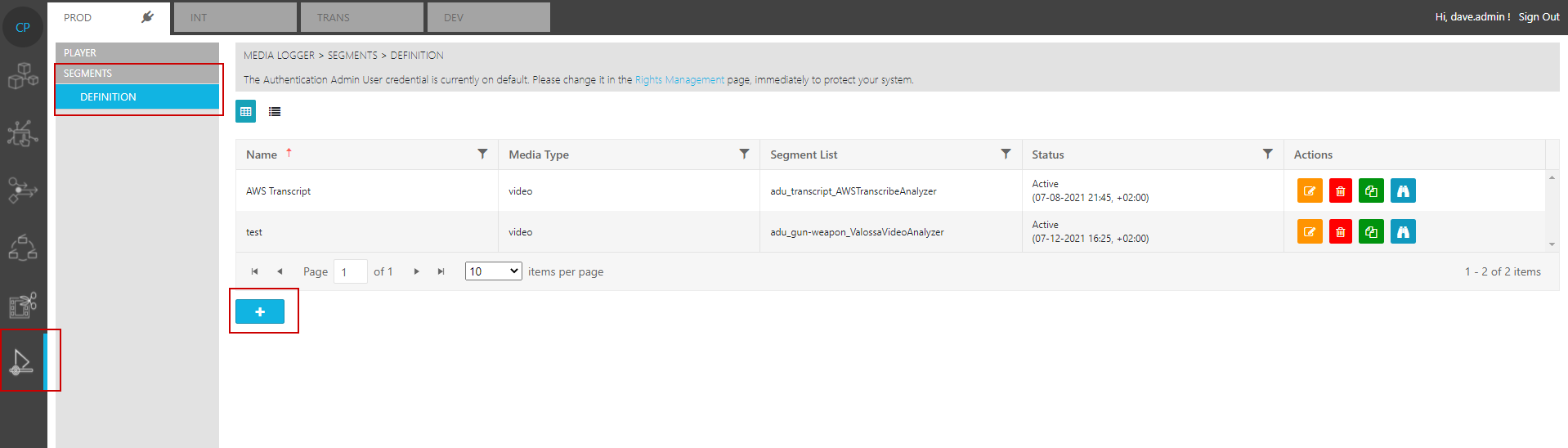The image size is (1568, 448).
Task: Open the cubes module in sidebar
Action: (23, 76)
